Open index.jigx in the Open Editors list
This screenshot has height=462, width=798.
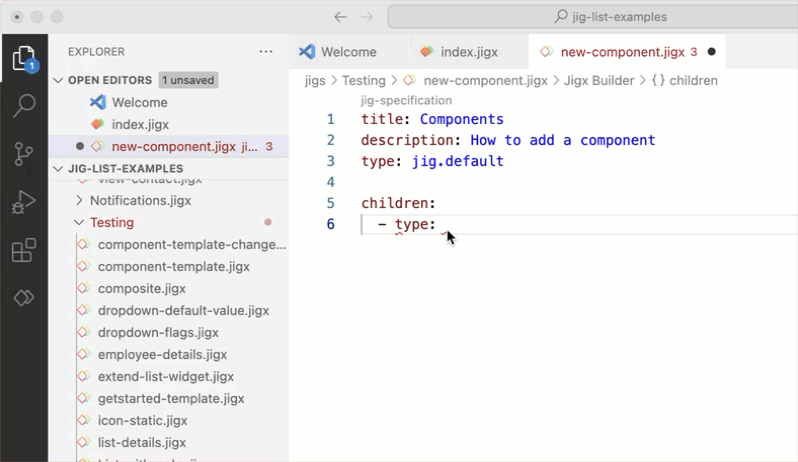140,125
